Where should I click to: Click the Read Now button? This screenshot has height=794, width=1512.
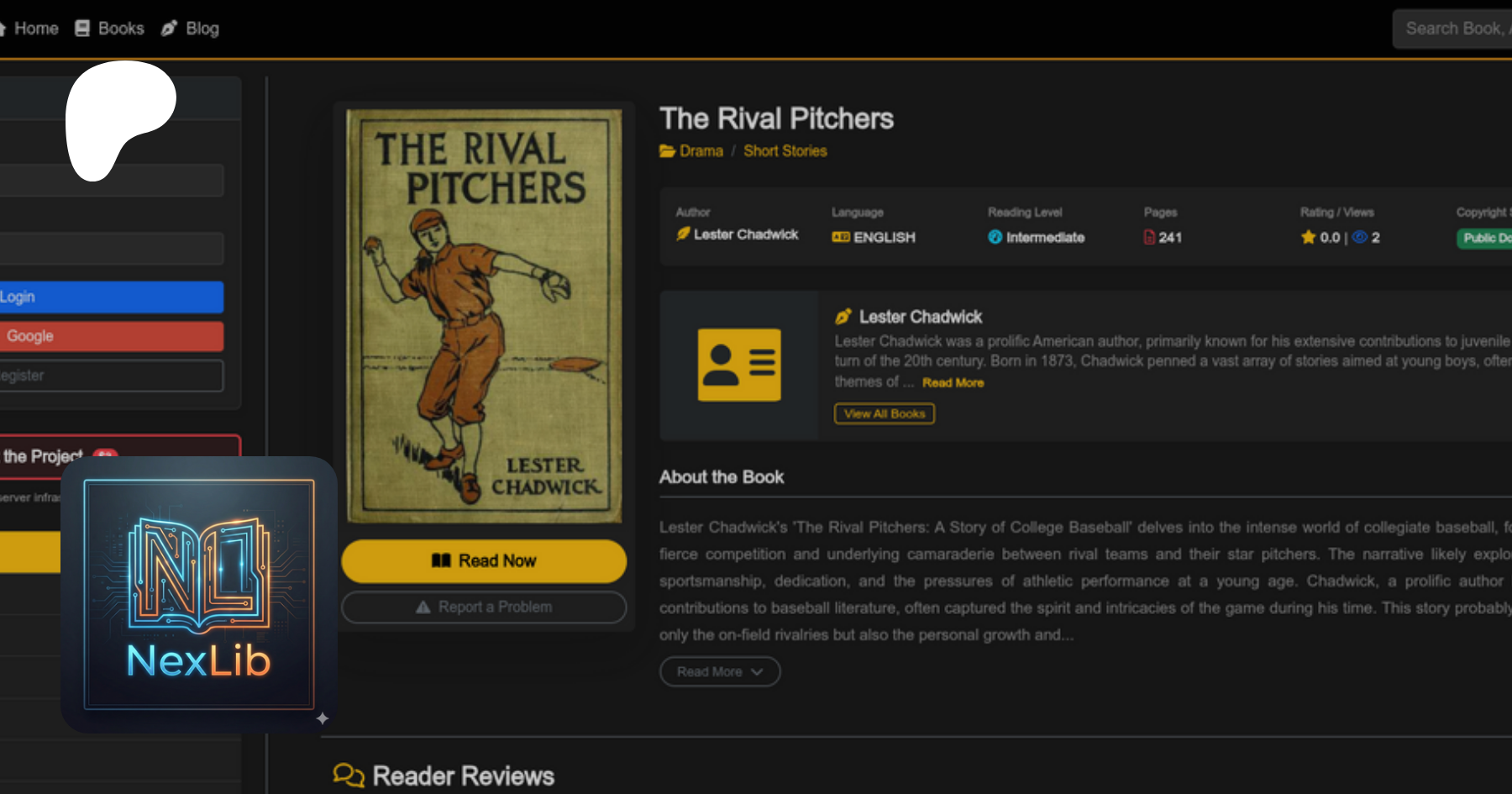point(484,560)
